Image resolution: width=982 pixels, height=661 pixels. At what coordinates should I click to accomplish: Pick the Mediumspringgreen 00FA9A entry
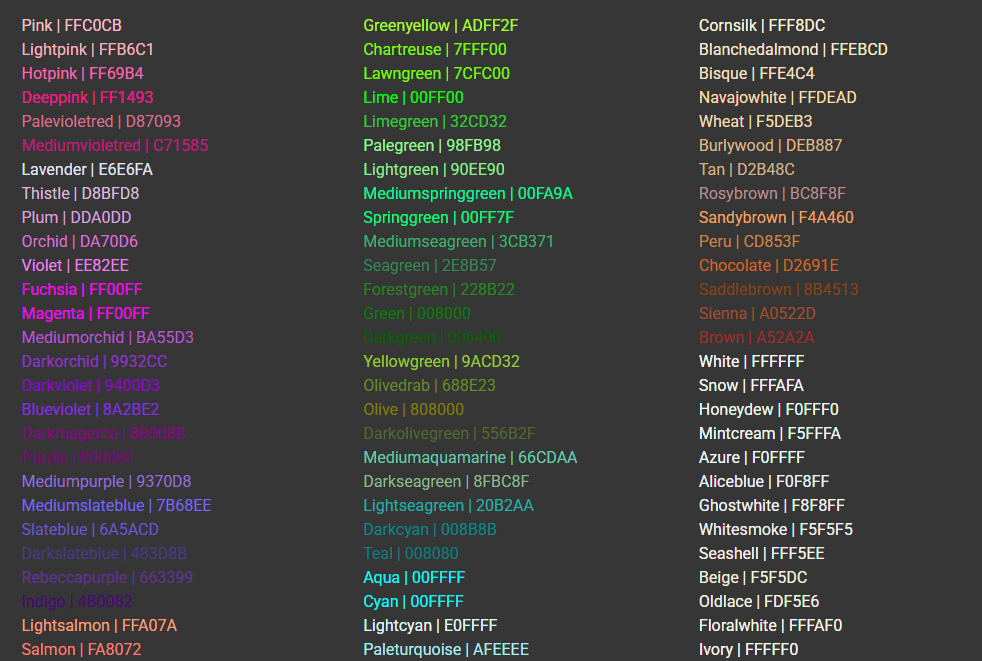(468, 193)
